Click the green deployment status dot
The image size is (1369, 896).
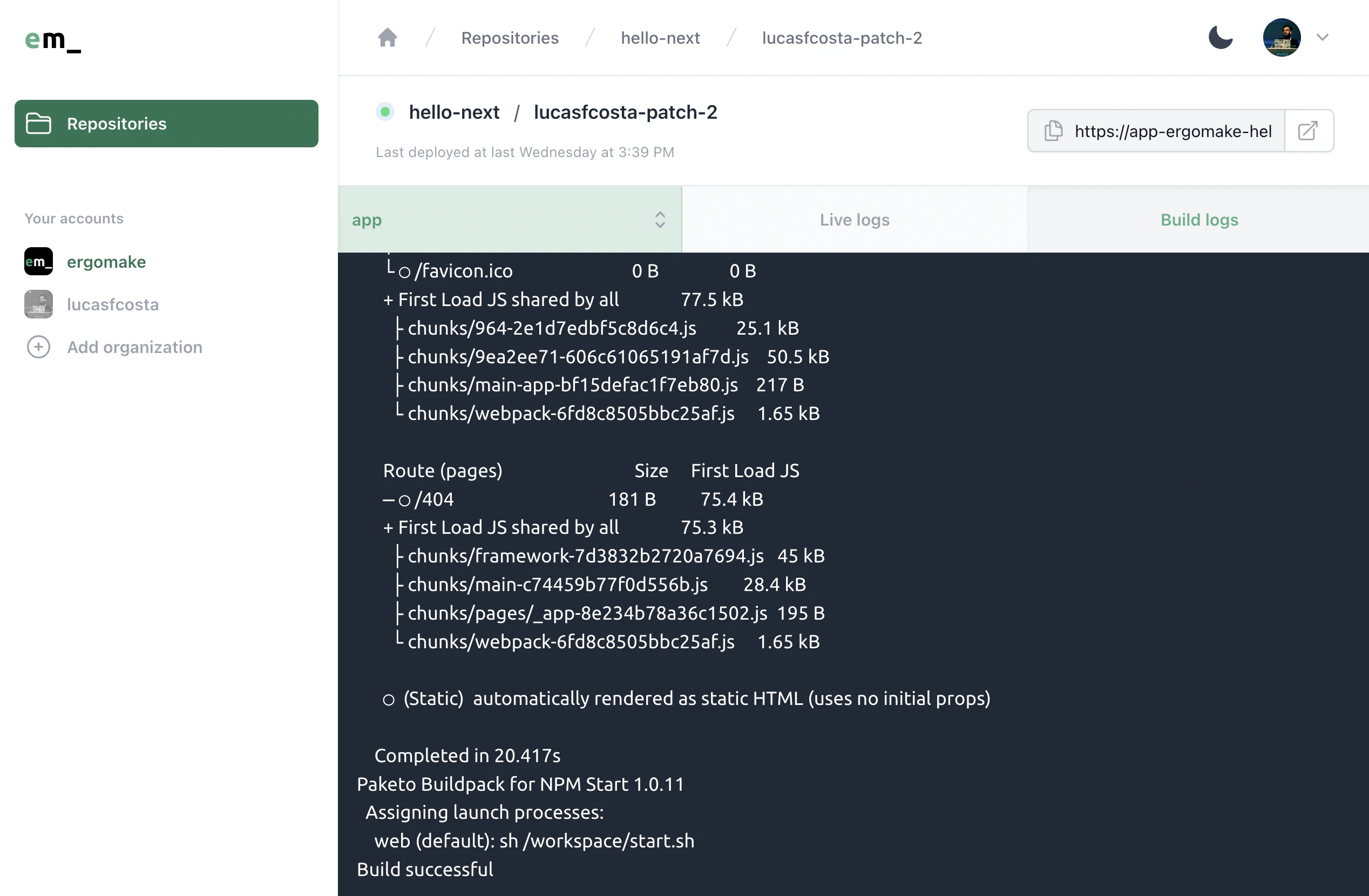click(385, 112)
